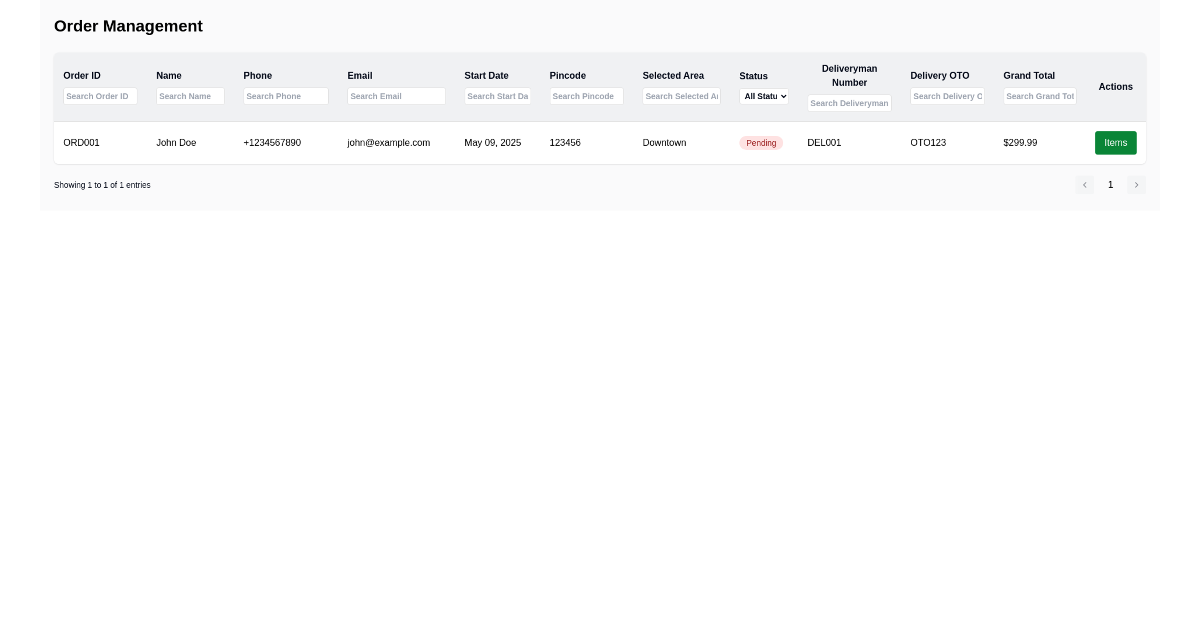Click the Search Deliveryman field
The height and width of the screenshot is (630, 1200).
[x=849, y=103]
